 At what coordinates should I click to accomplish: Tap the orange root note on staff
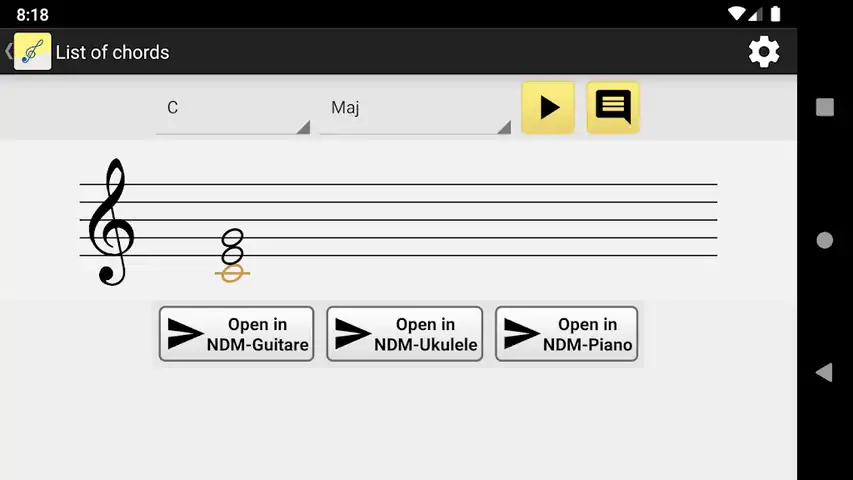click(232, 272)
